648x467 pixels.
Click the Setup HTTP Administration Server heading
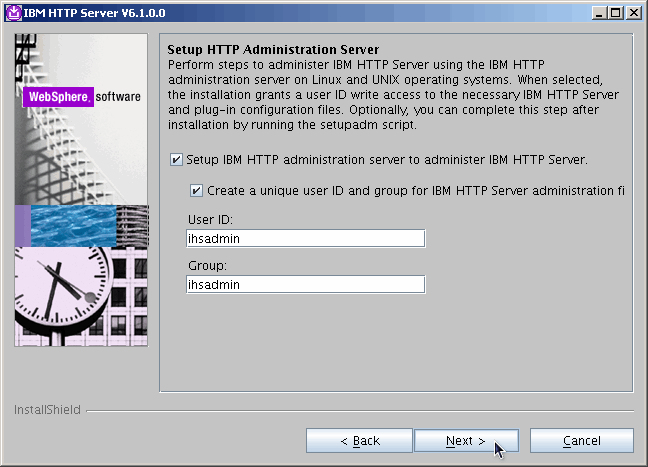pos(272,48)
